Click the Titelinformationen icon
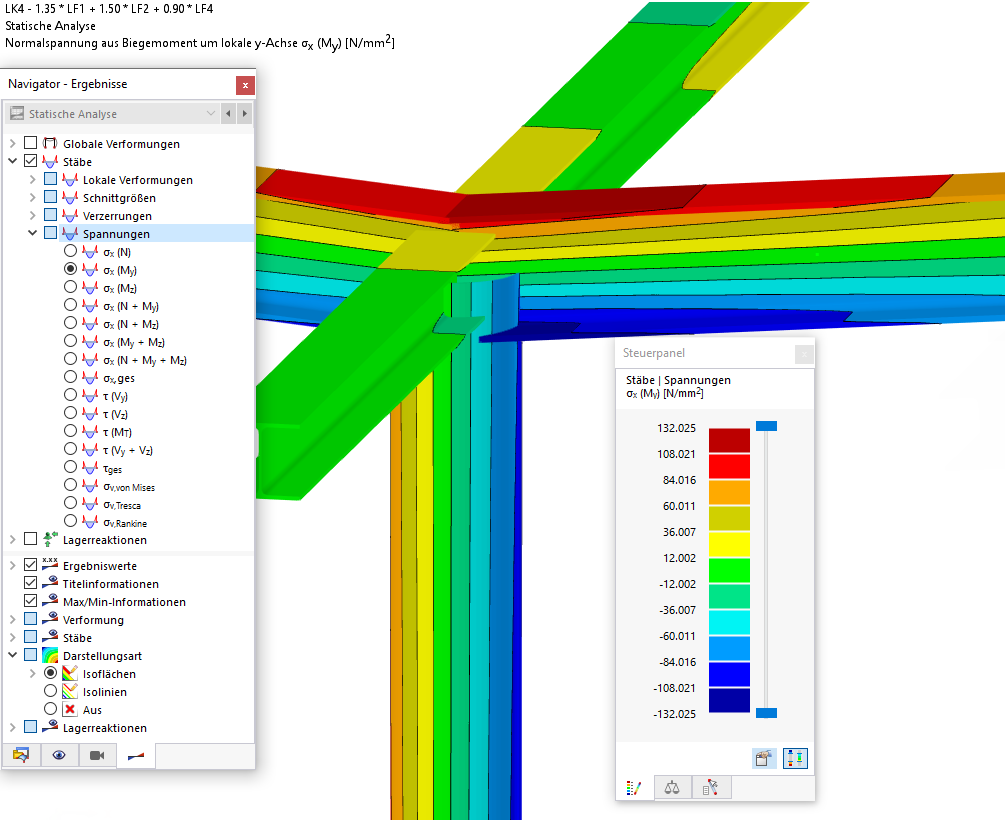Image resolution: width=1005 pixels, height=820 pixels. click(x=50, y=582)
